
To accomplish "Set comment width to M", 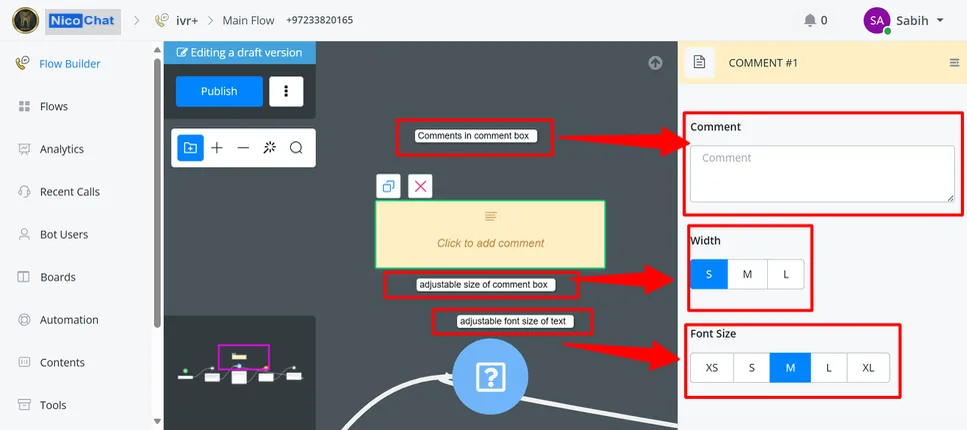I will pyautogui.click(x=747, y=275).
